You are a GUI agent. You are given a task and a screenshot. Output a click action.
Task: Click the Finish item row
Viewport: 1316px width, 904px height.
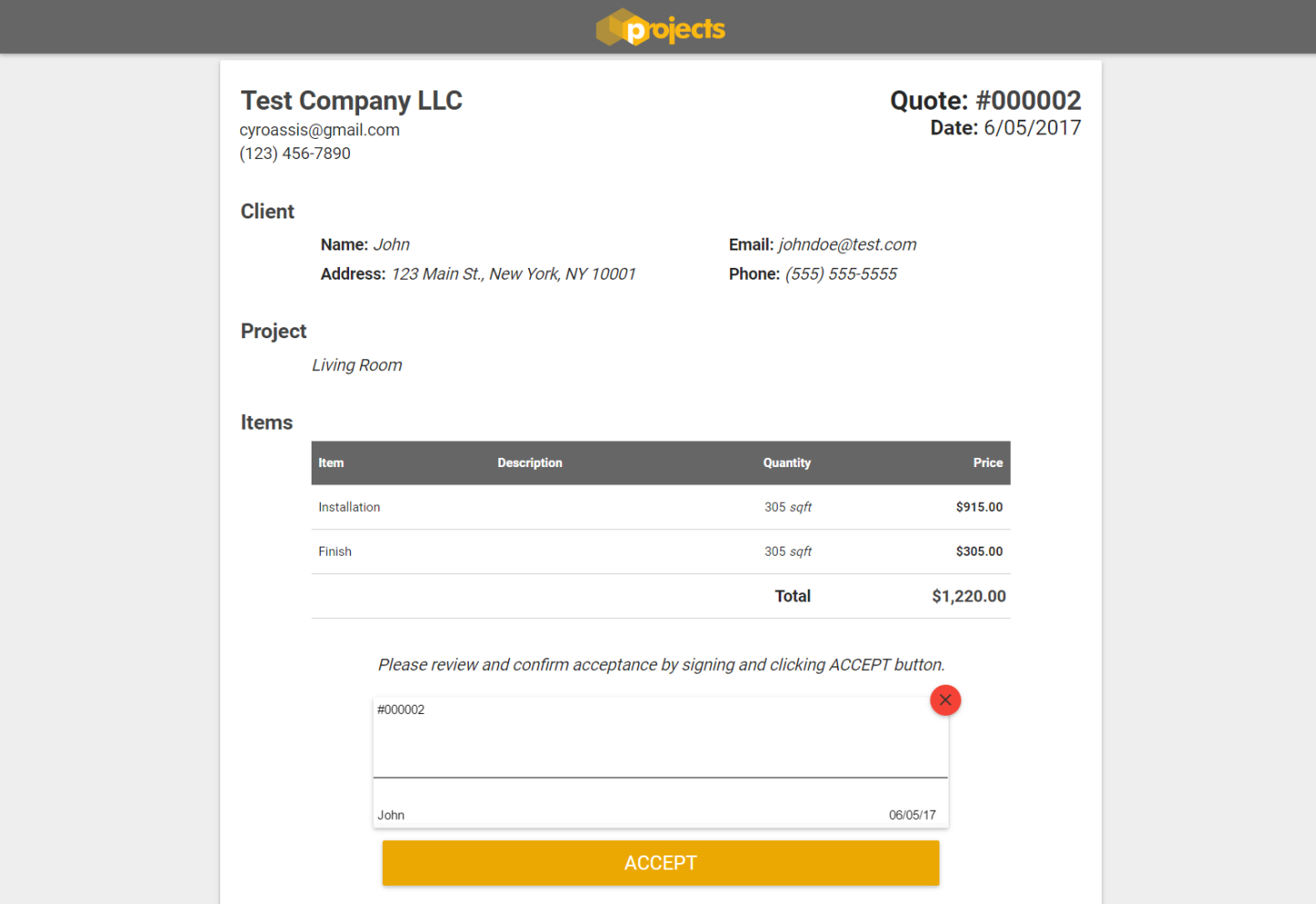tap(661, 551)
